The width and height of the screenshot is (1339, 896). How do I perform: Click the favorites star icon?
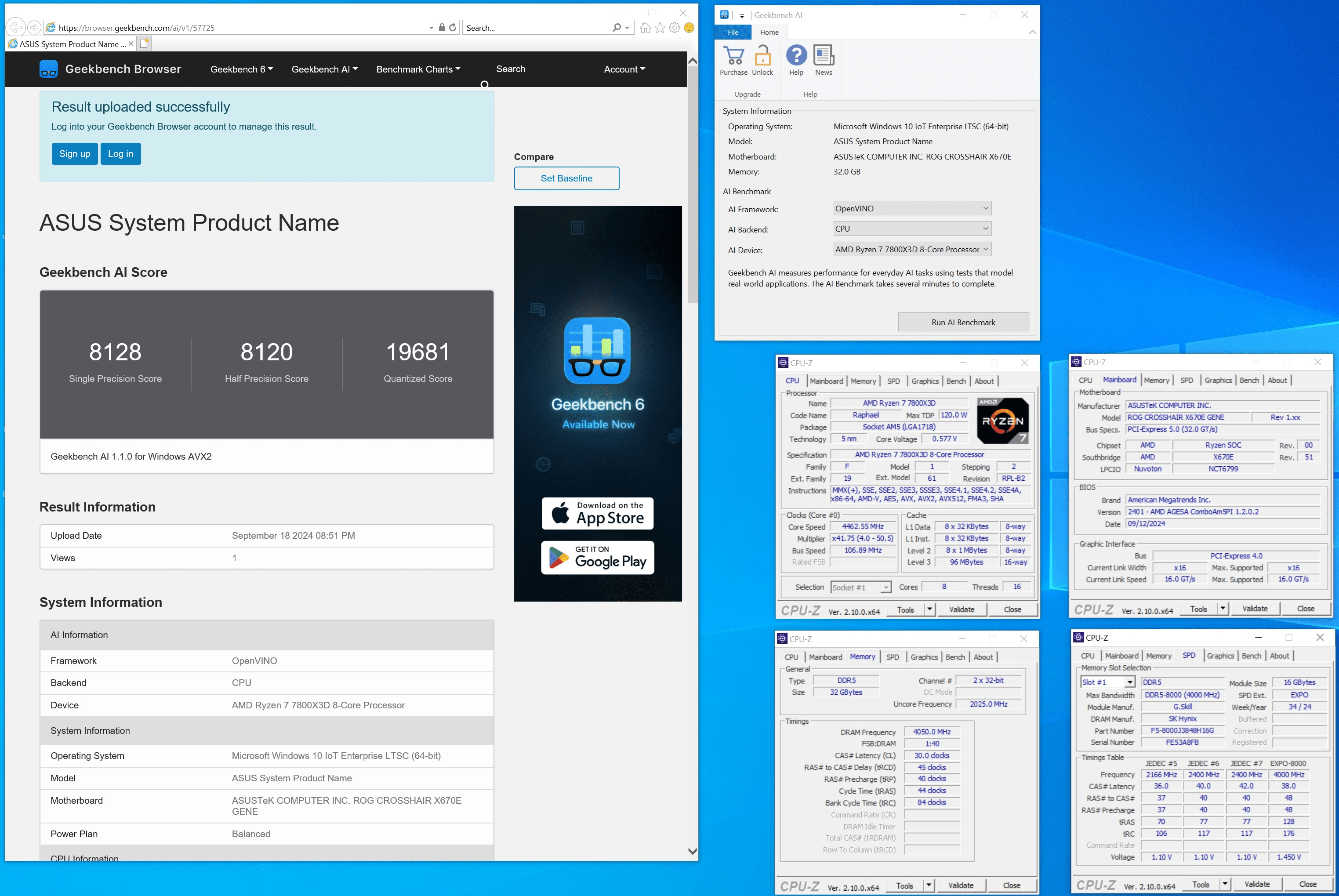pos(660,27)
